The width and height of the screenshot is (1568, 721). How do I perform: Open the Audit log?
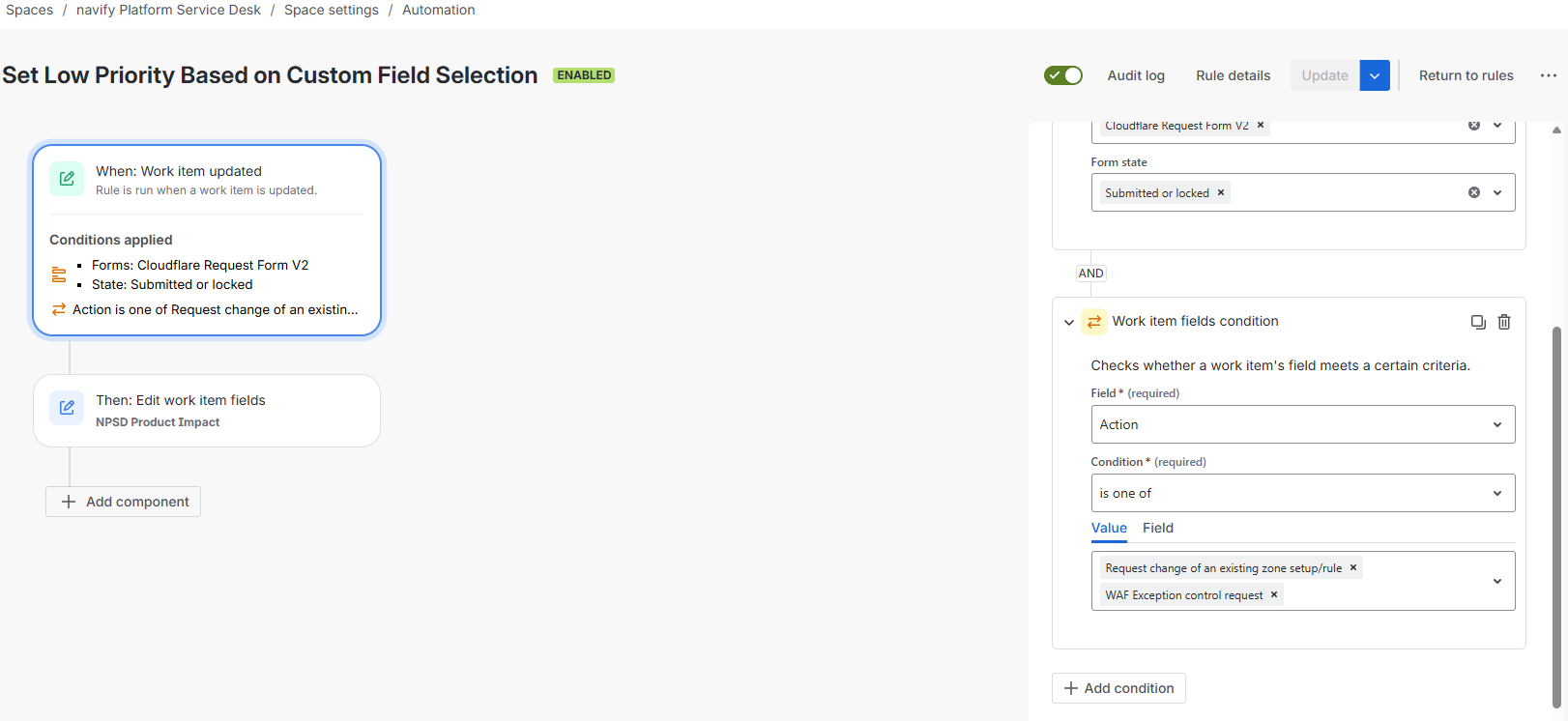tap(1136, 75)
